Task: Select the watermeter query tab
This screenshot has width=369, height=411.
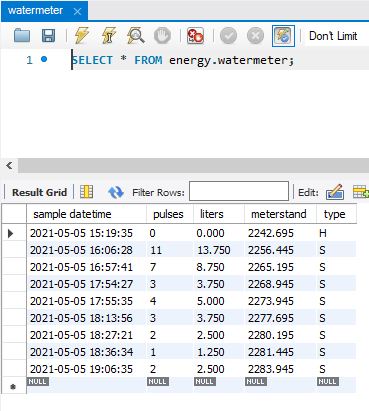Action: coord(35,11)
